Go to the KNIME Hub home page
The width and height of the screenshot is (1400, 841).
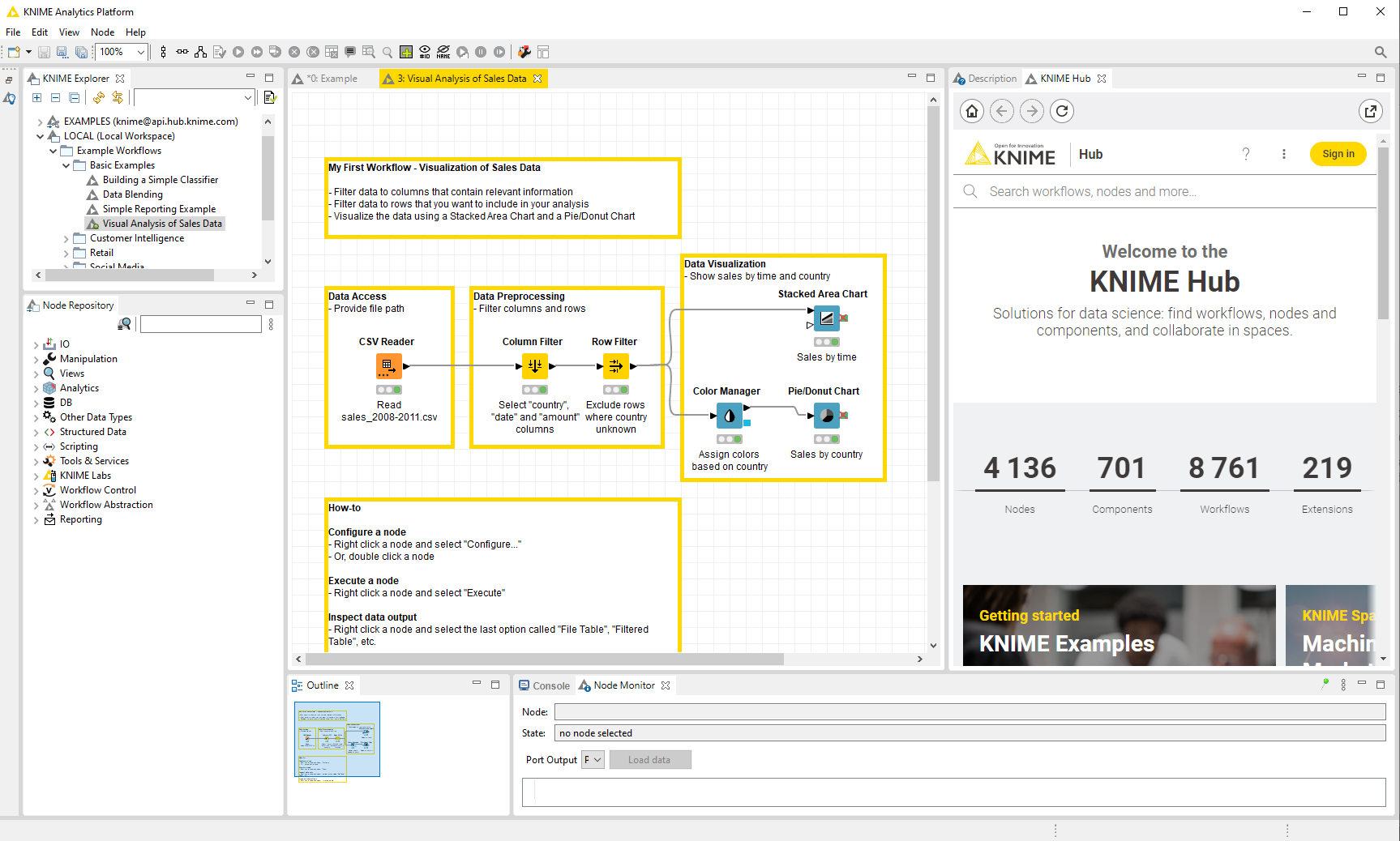[972, 111]
